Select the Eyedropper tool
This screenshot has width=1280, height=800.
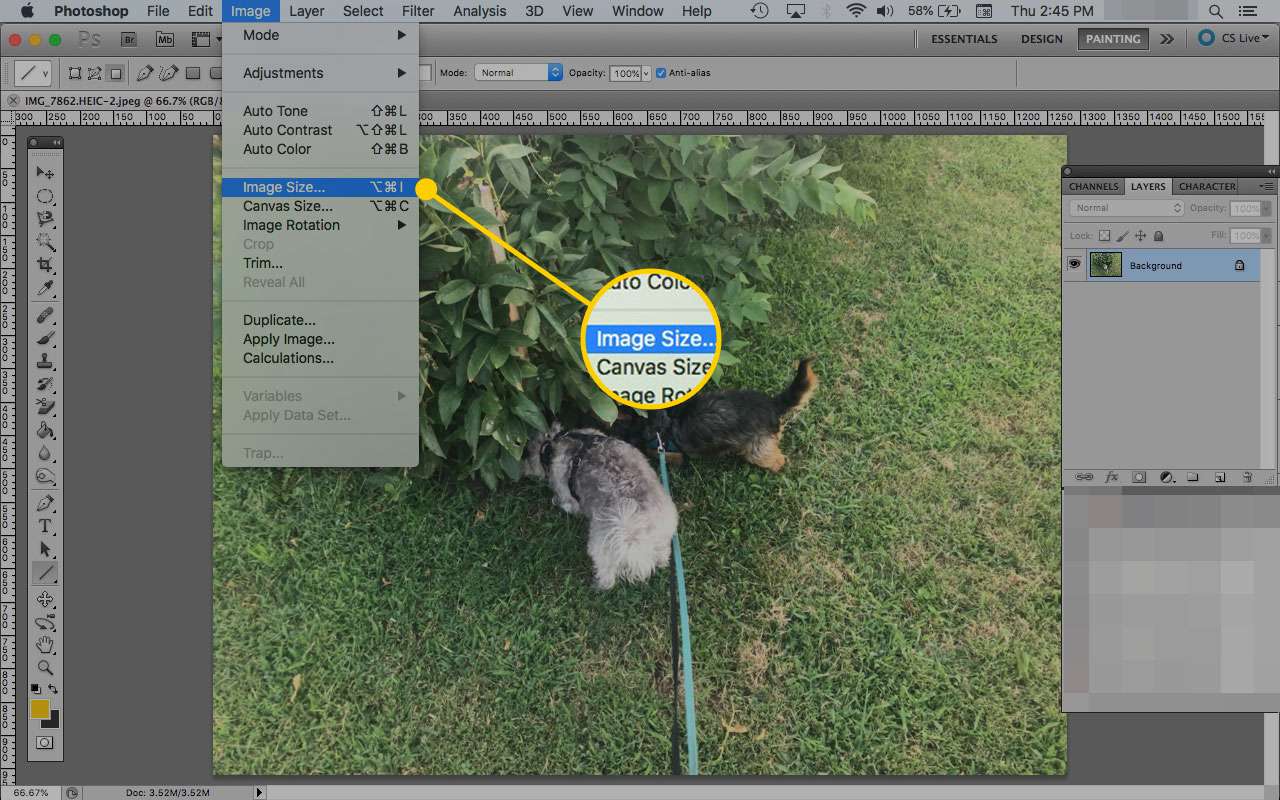(45, 289)
